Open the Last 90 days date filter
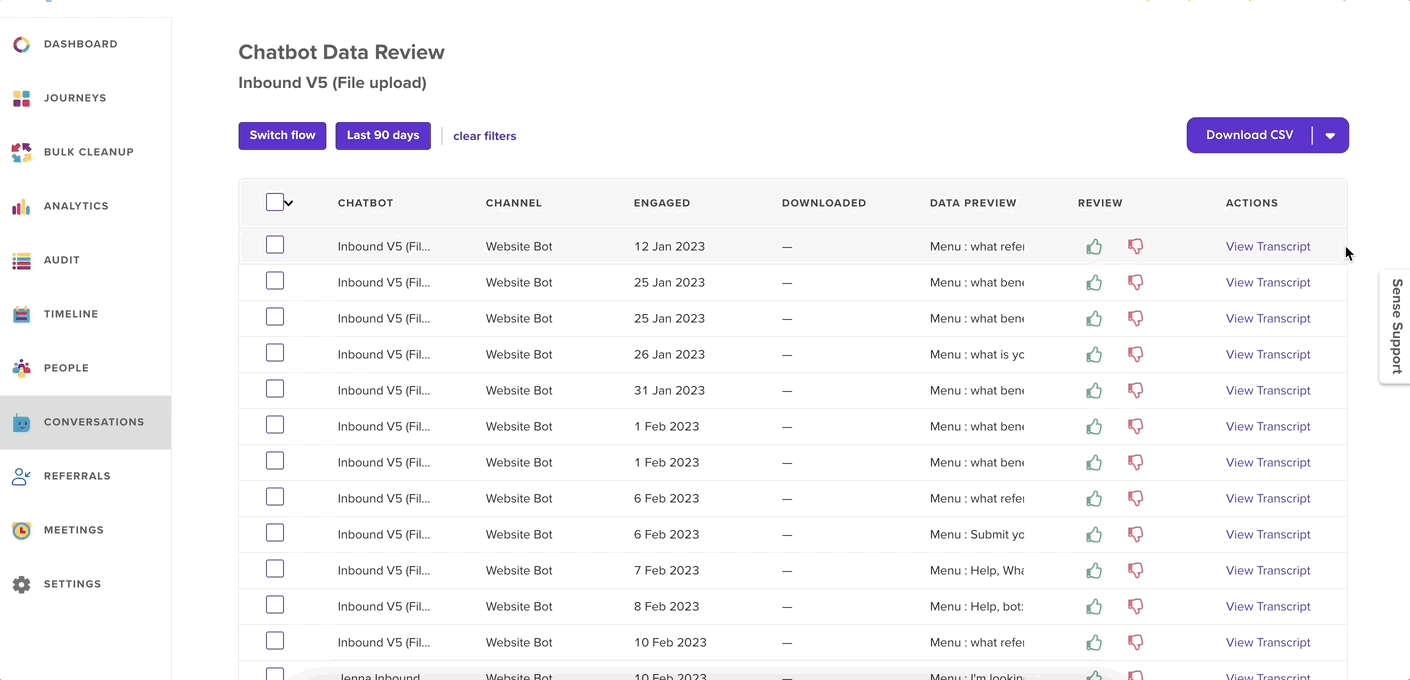1410x680 pixels. [383, 136]
